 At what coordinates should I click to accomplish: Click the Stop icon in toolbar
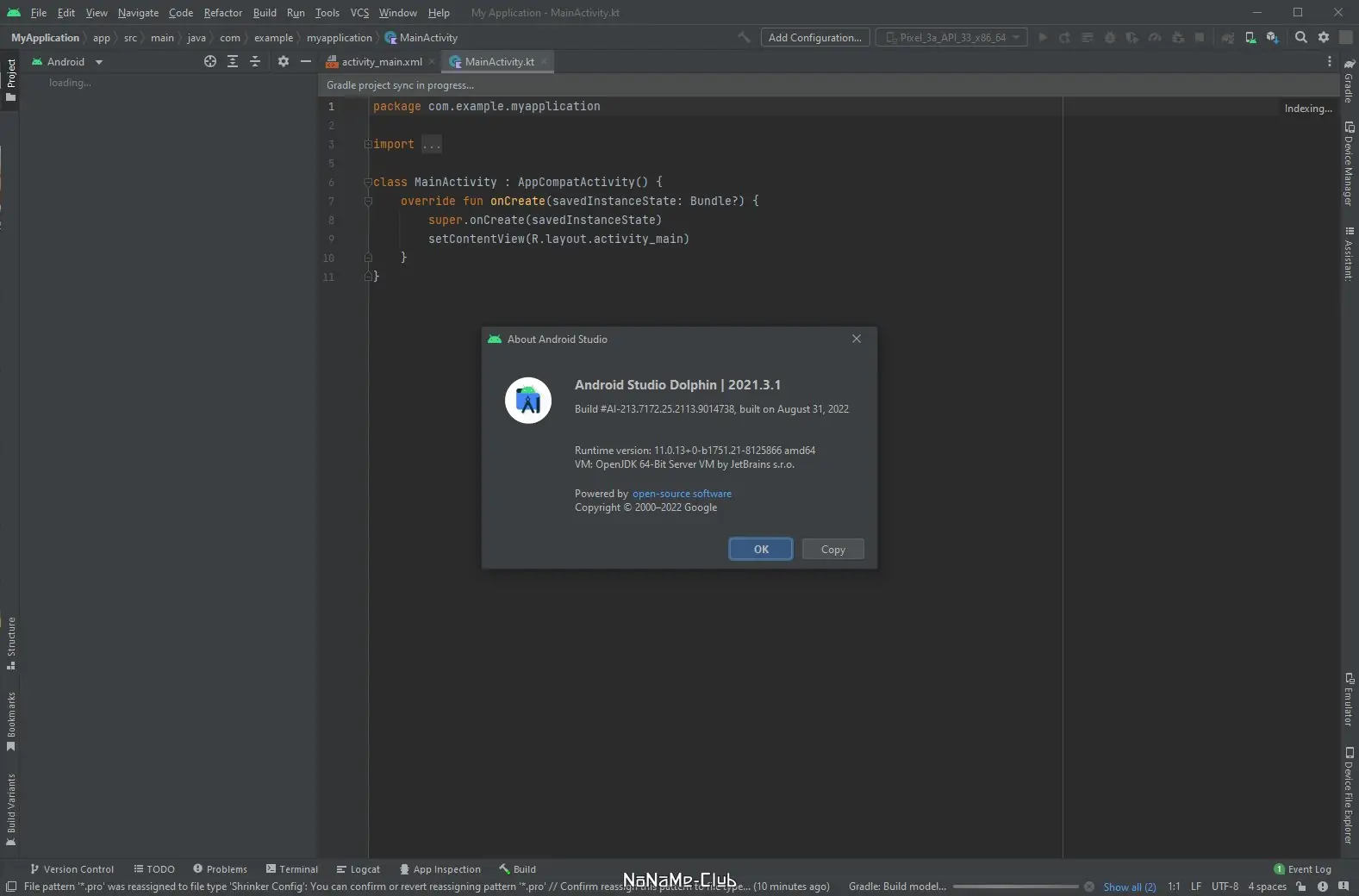point(1200,37)
